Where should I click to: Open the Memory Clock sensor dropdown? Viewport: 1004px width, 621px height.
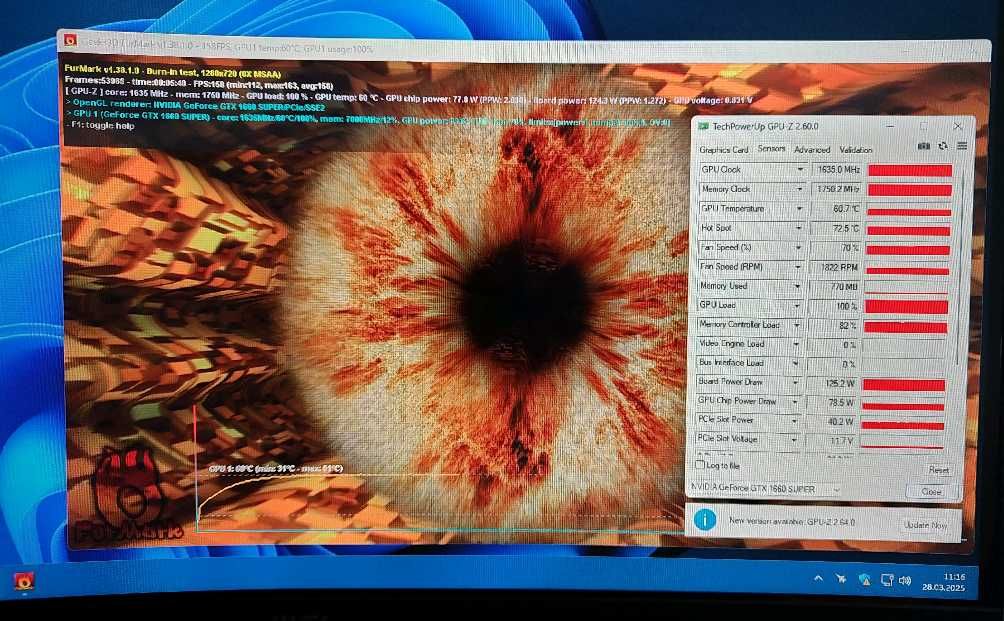[x=799, y=190]
